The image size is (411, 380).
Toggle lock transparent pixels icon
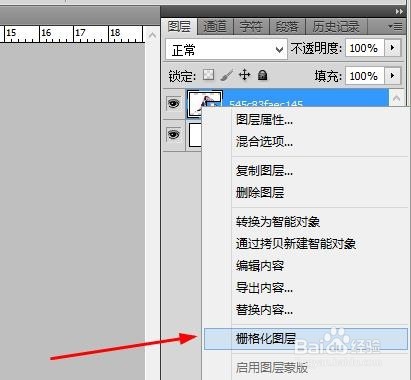pos(209,75)
